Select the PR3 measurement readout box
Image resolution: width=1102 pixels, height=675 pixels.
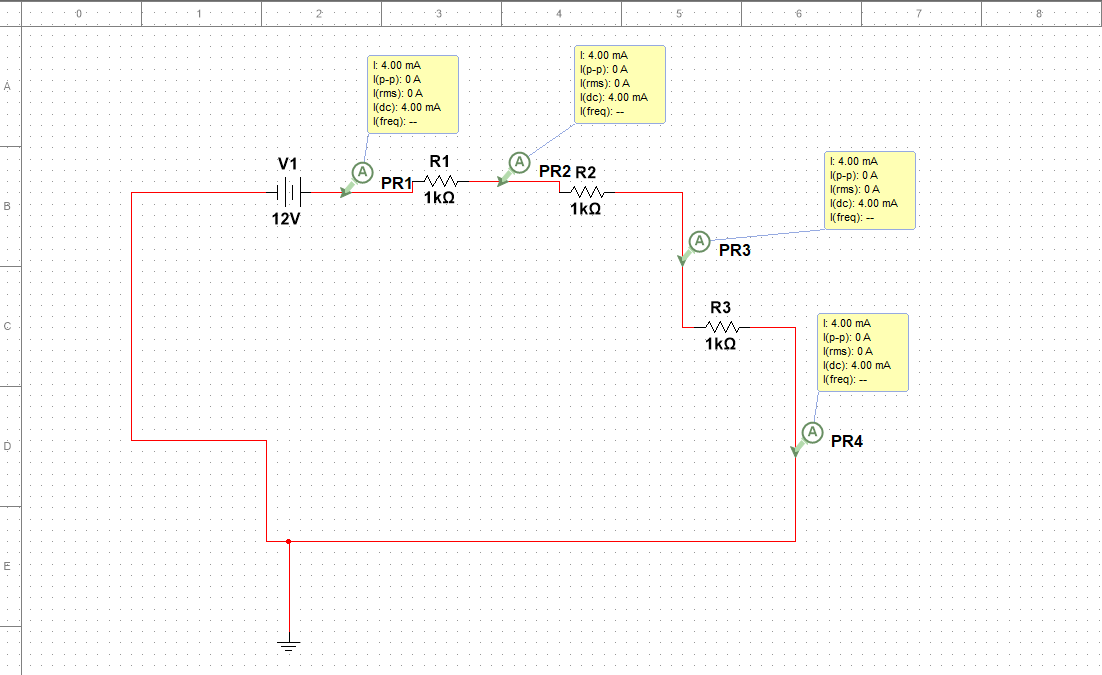[870, 190]
